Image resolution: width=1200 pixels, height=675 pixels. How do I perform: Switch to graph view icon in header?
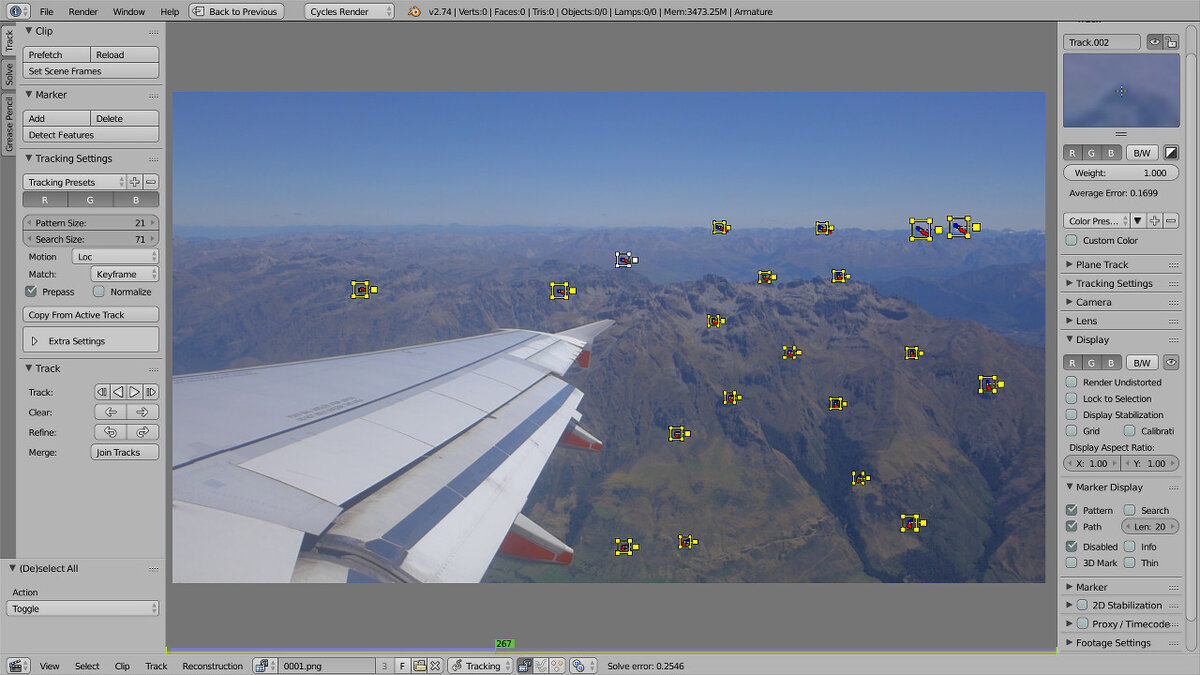click(x=540, y=665)
